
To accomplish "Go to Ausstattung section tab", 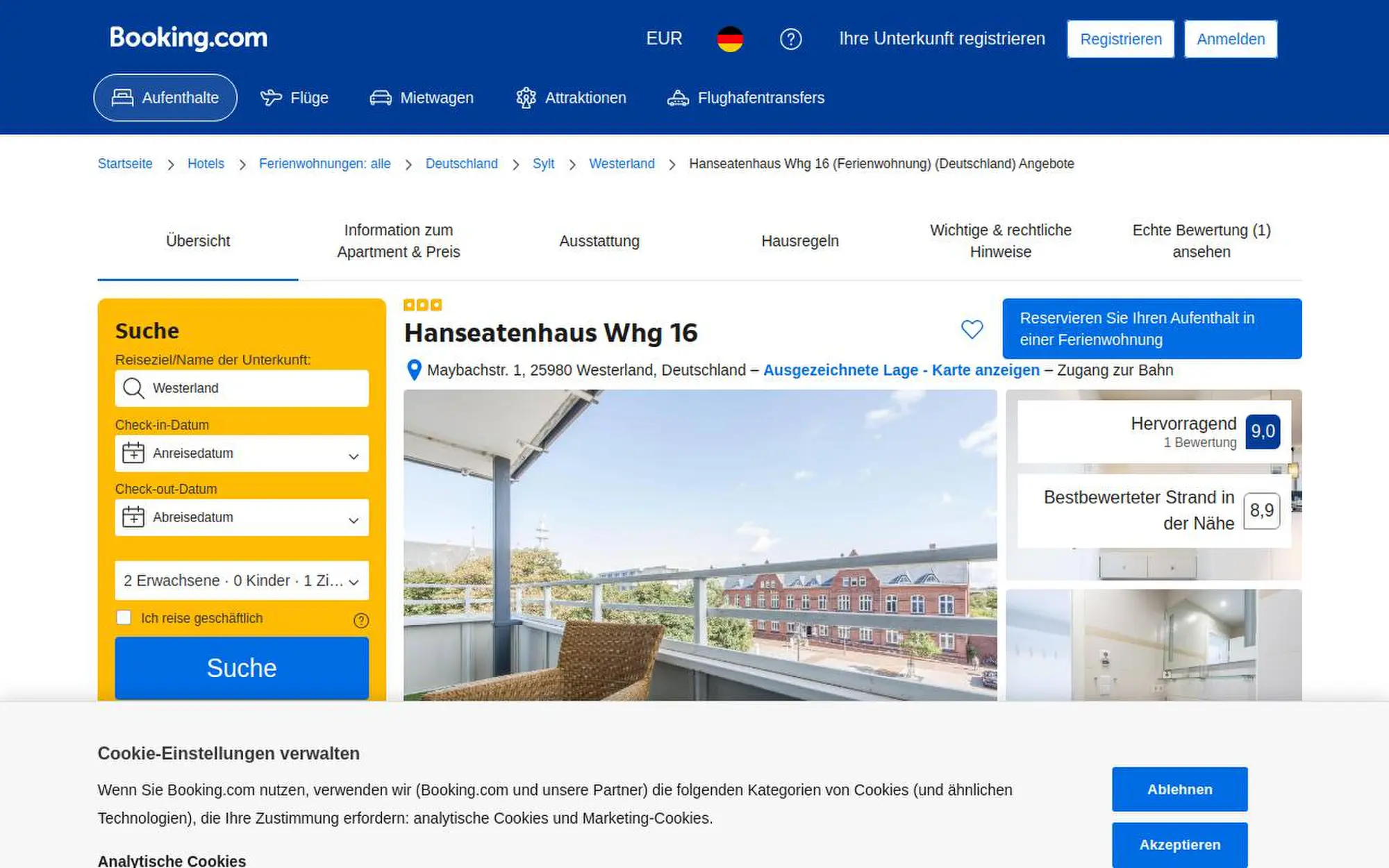I will (599, 241).
